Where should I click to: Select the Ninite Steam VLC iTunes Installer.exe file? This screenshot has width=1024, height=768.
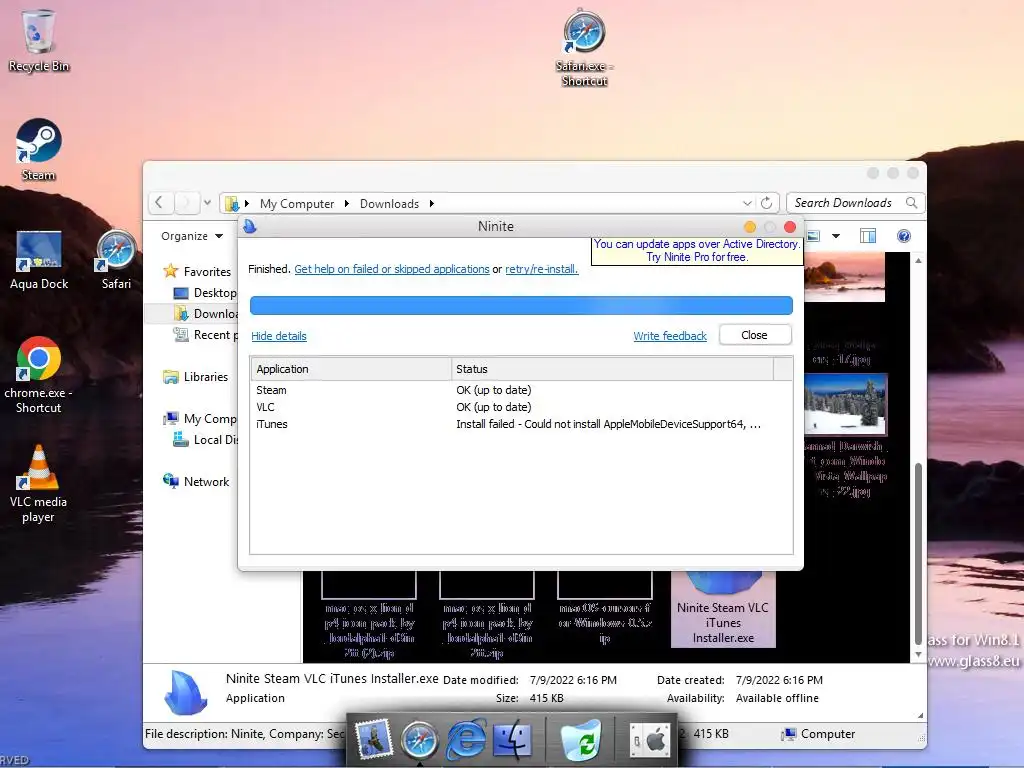click(723, 609)
